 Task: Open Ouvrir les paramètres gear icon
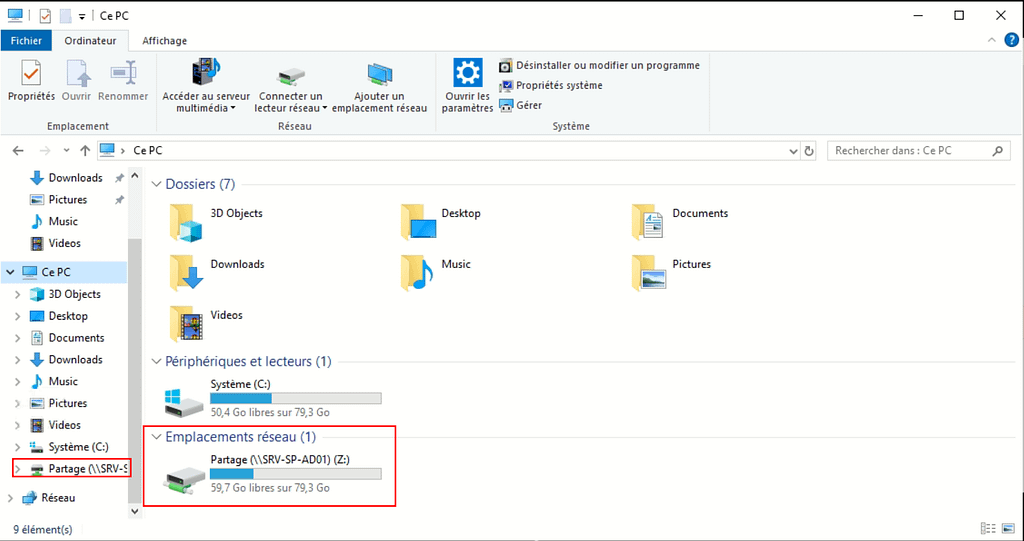pyautogui.click(x=467, y=75)
